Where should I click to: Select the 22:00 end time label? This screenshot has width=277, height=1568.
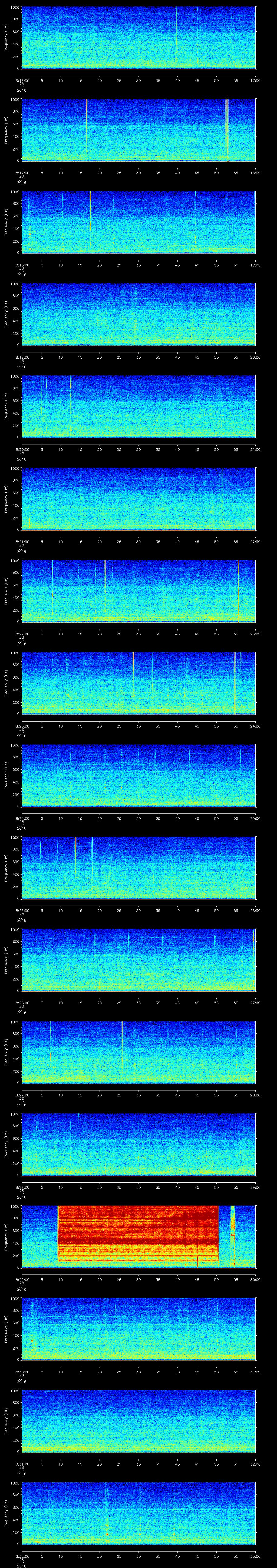[x=255, y=542]
